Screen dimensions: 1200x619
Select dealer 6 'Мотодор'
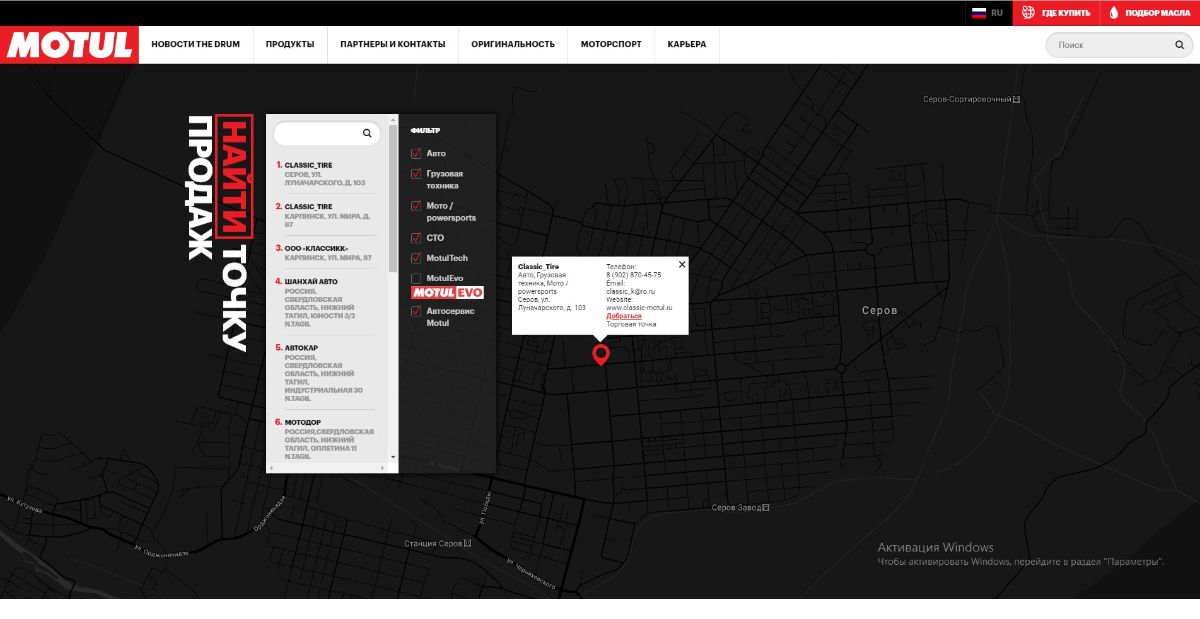(325, 440)
